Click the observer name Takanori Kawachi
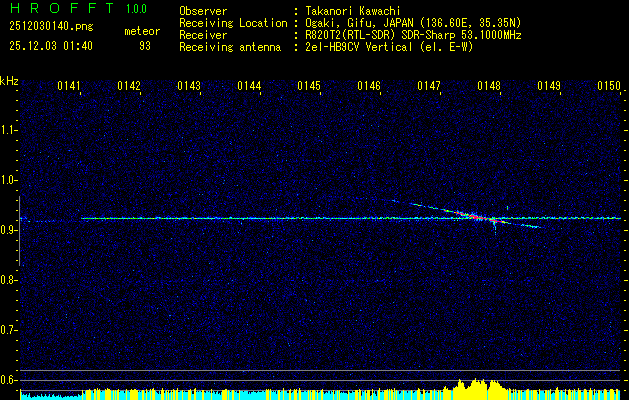This screenshot has height=400, width=629. click(x=348, y=11)
